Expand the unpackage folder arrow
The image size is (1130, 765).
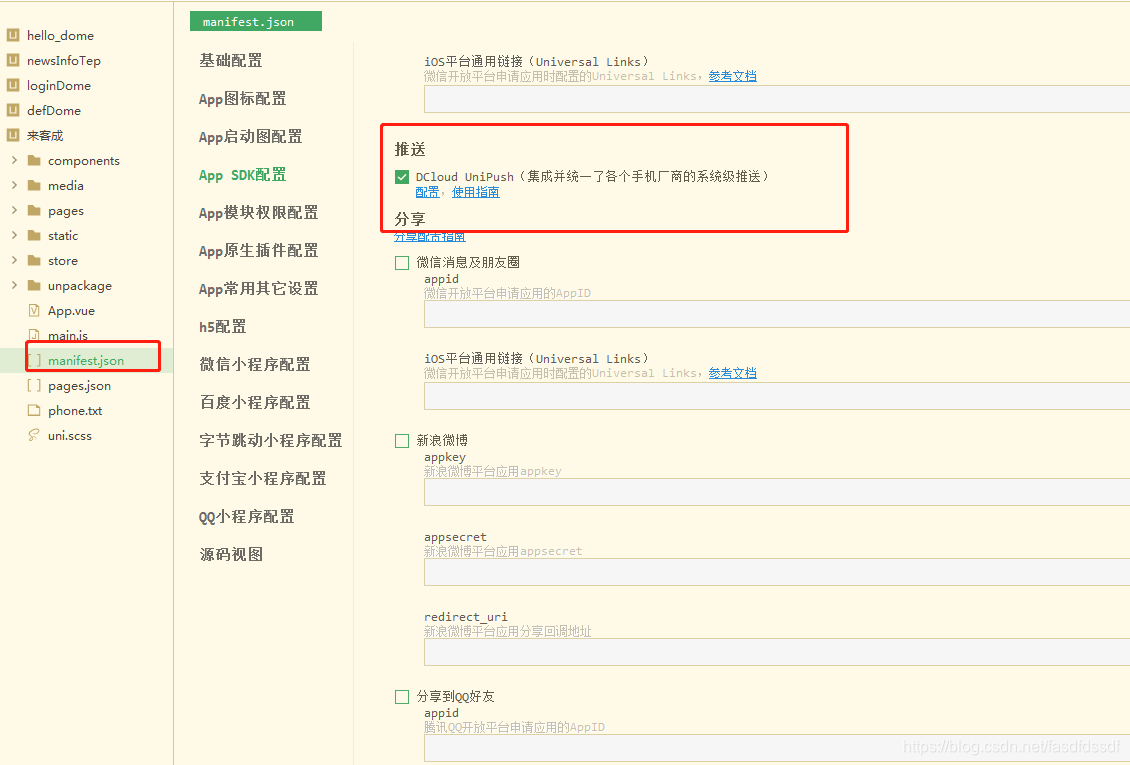[x=14, y=285]
